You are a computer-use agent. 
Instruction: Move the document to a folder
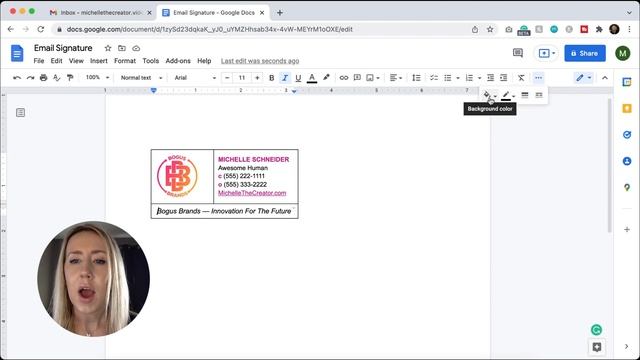coord(122,48)
